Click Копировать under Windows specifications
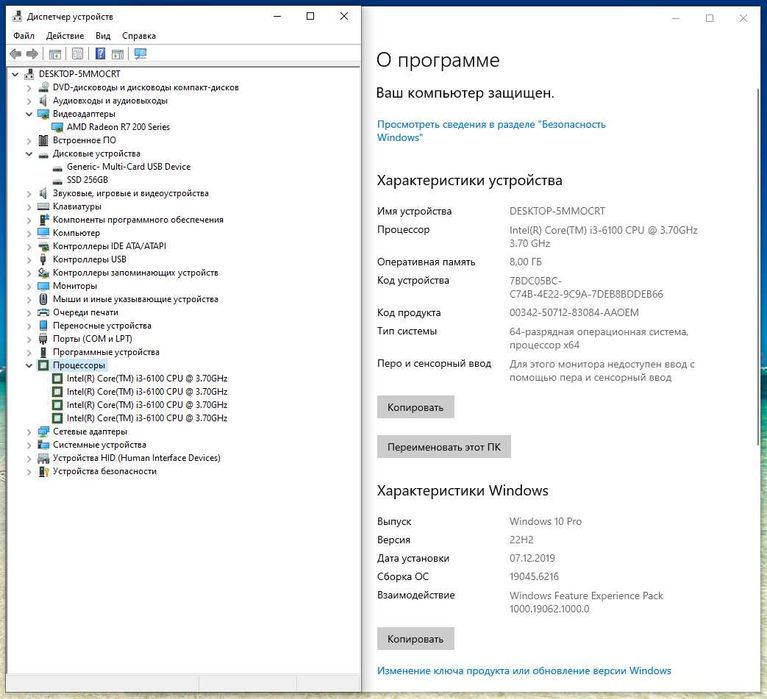This screenshot has height=699, width=767. click(415, 638)
